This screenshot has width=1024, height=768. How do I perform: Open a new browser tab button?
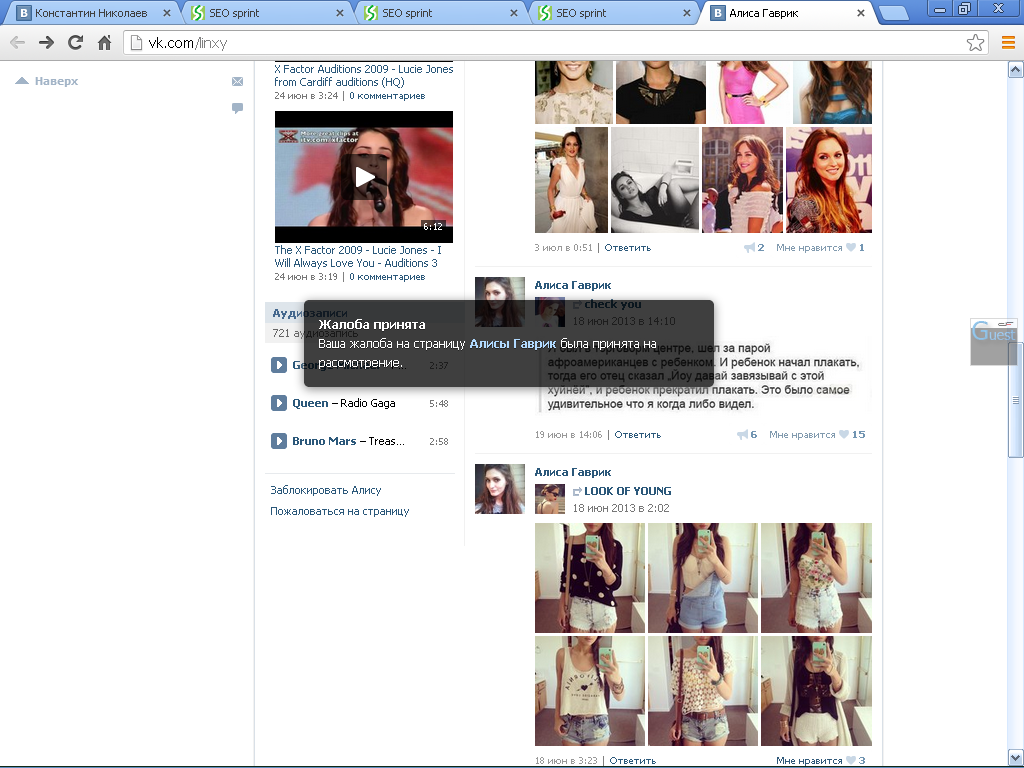893,13
